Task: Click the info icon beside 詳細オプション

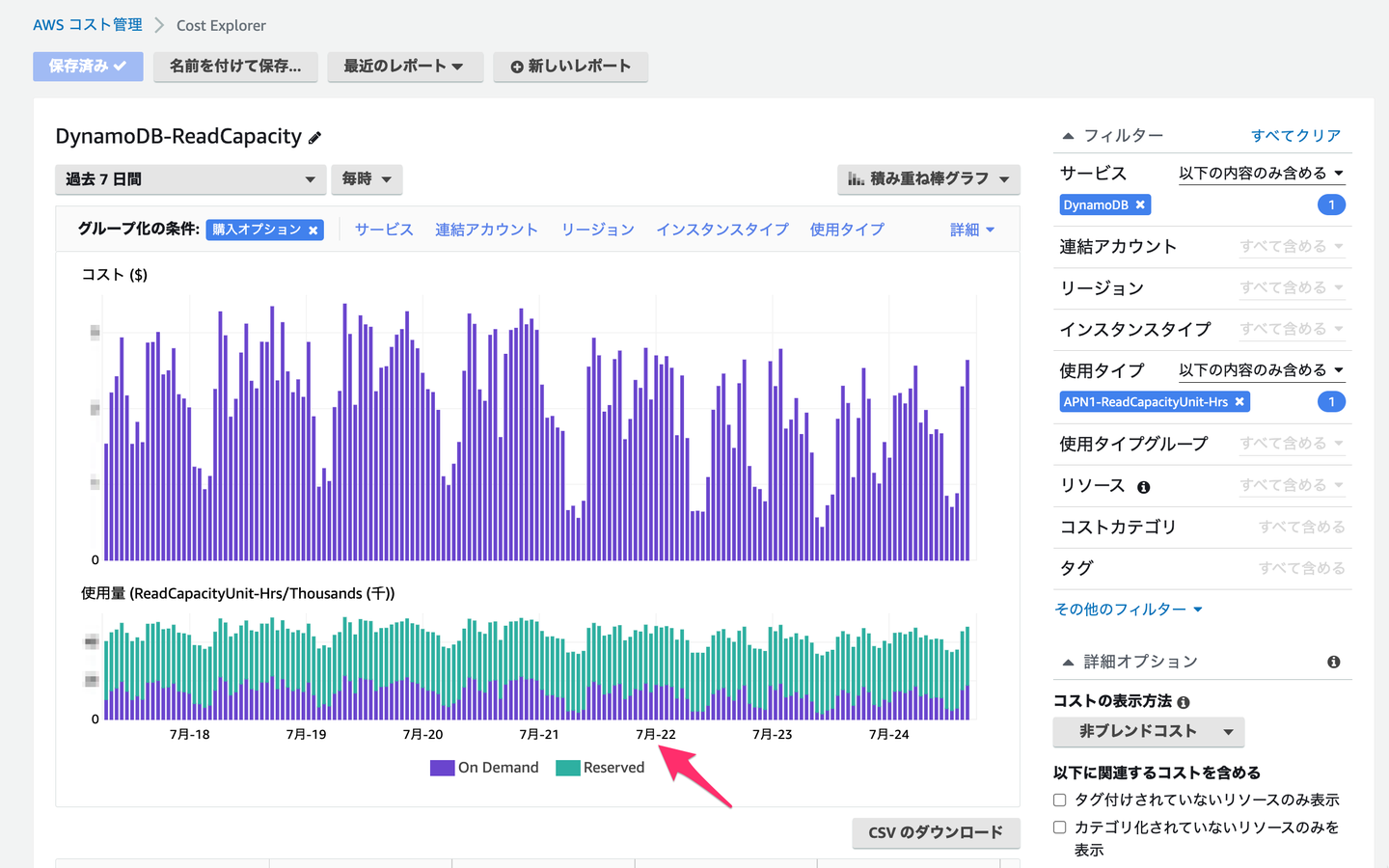Action: click(x=1334, y=662)
